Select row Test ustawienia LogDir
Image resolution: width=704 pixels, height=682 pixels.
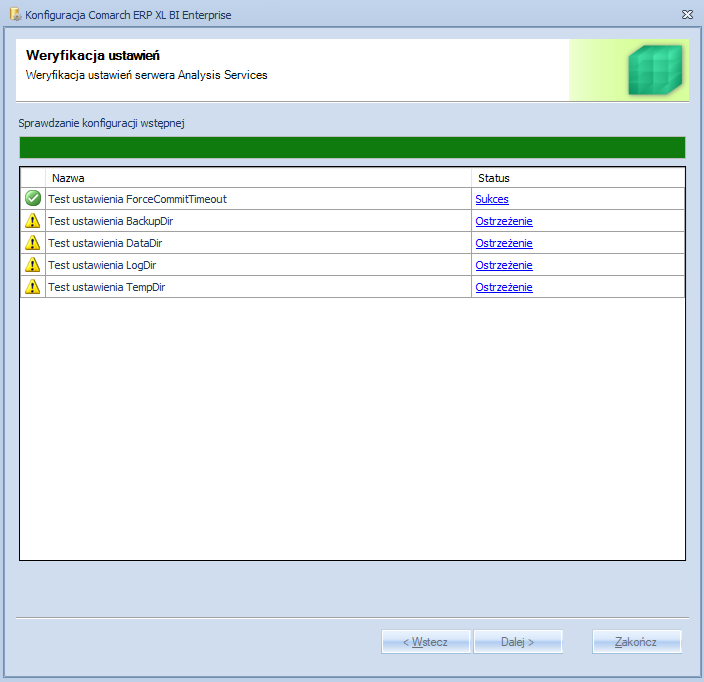click(x=352, y=264)
